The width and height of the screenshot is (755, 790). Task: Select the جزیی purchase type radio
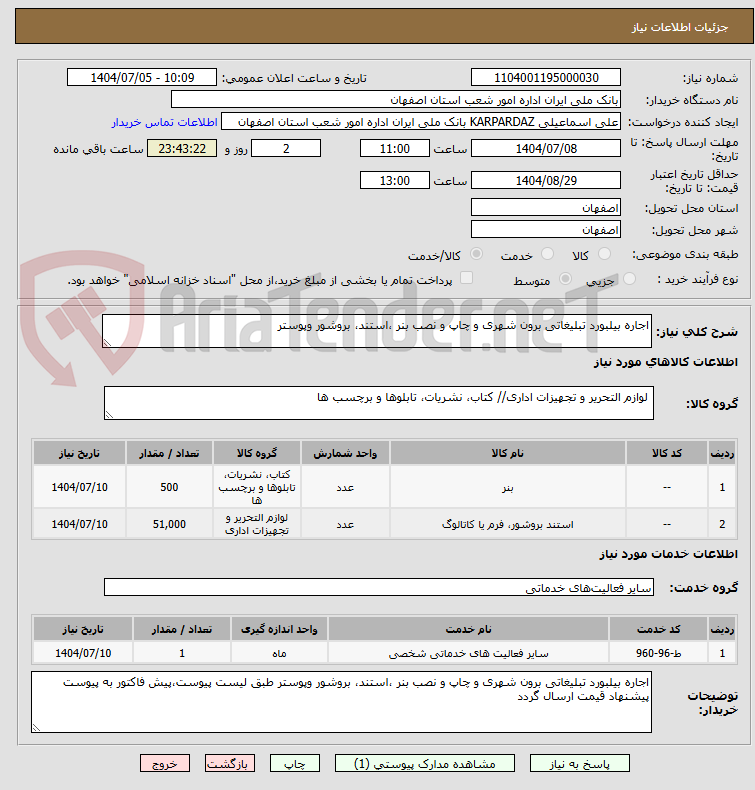(x=629, y=279)
